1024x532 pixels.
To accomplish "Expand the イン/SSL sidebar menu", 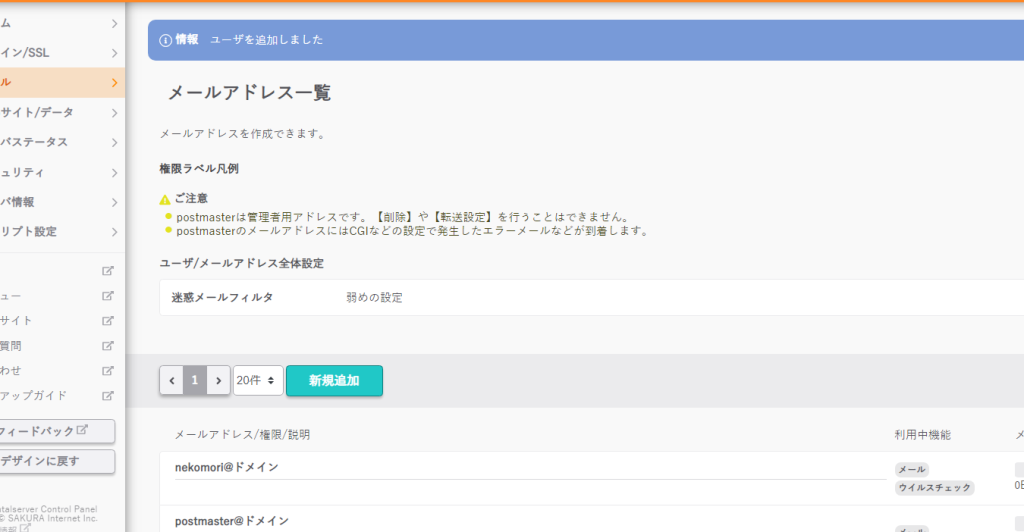I will tap(60, 52).
